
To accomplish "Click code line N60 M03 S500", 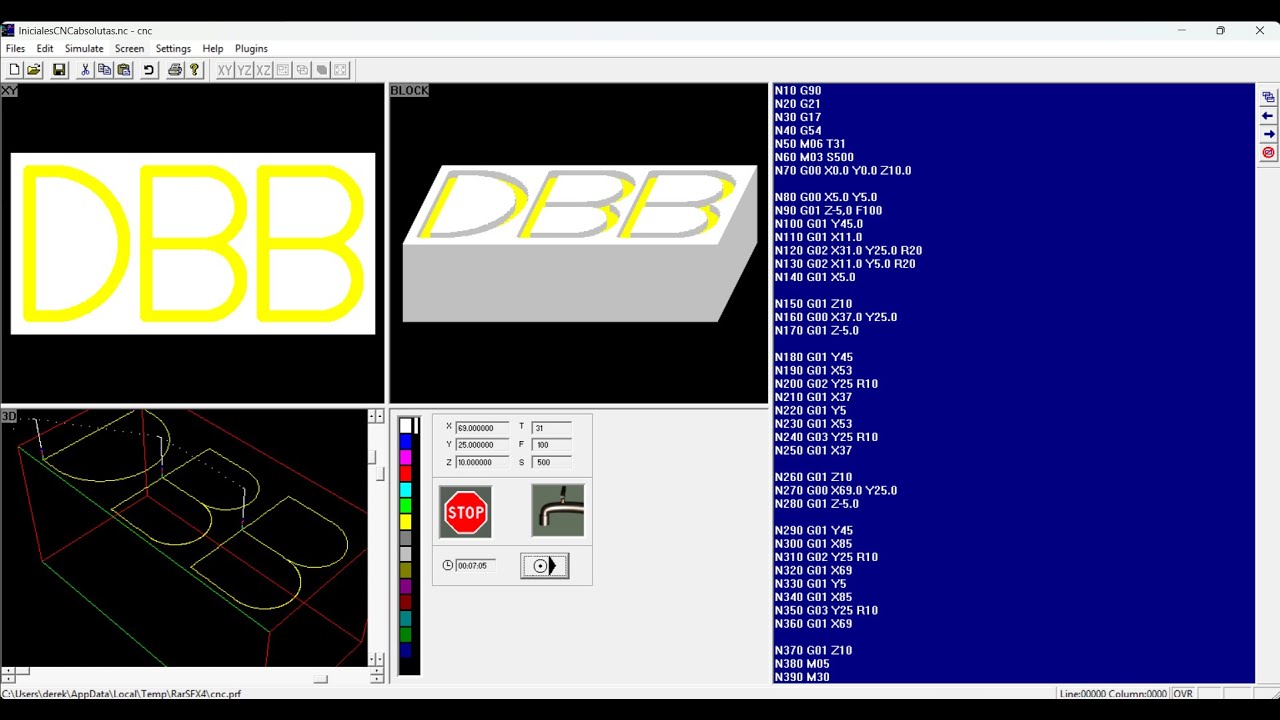I will (x=814, y=157).
